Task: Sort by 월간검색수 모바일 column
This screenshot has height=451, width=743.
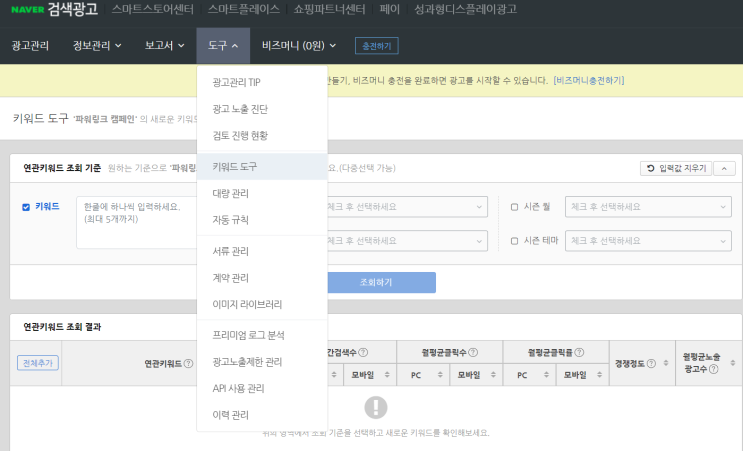Action: (387, 375)
